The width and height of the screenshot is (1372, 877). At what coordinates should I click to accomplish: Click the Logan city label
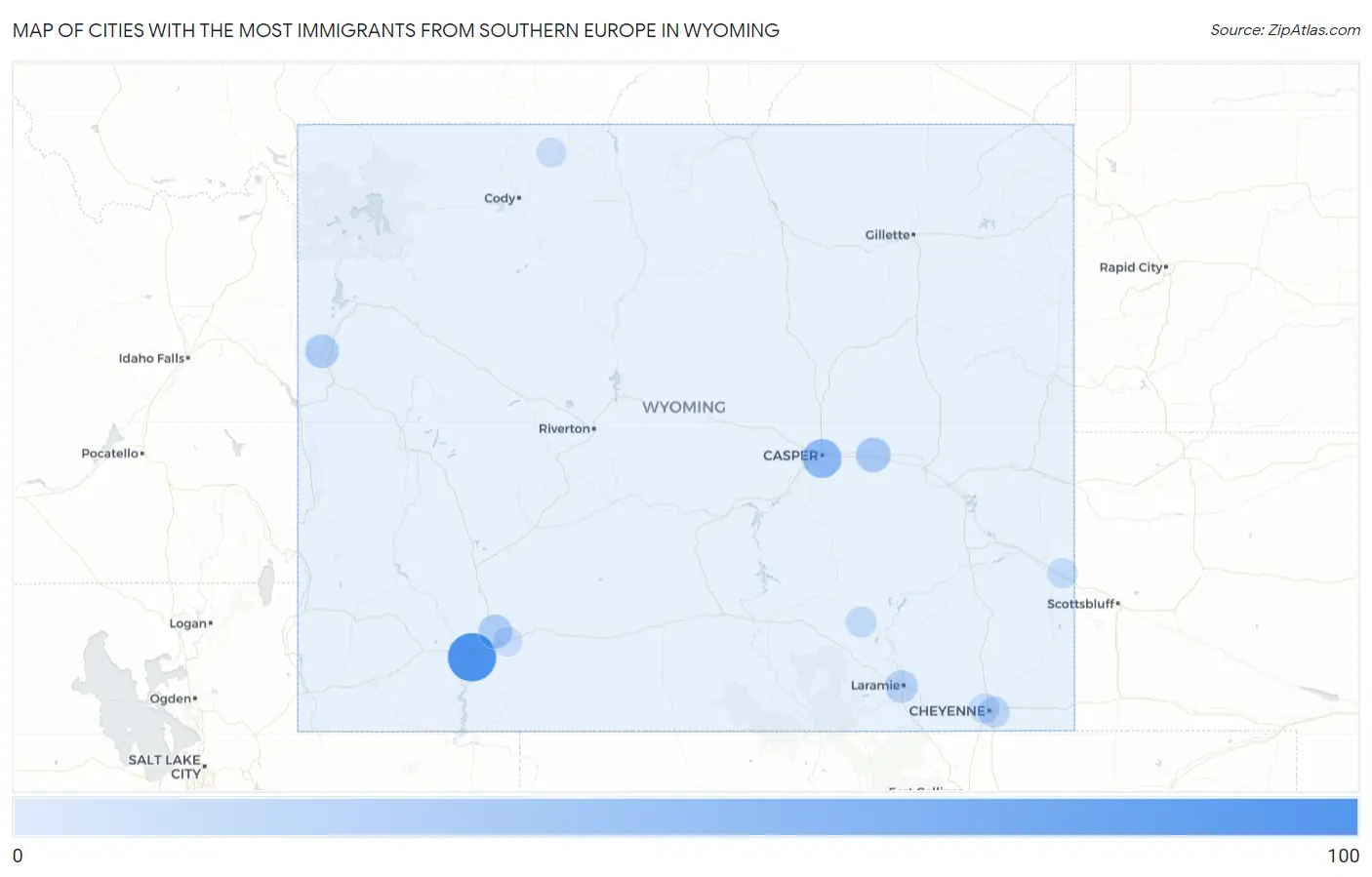tap(187, 623)
